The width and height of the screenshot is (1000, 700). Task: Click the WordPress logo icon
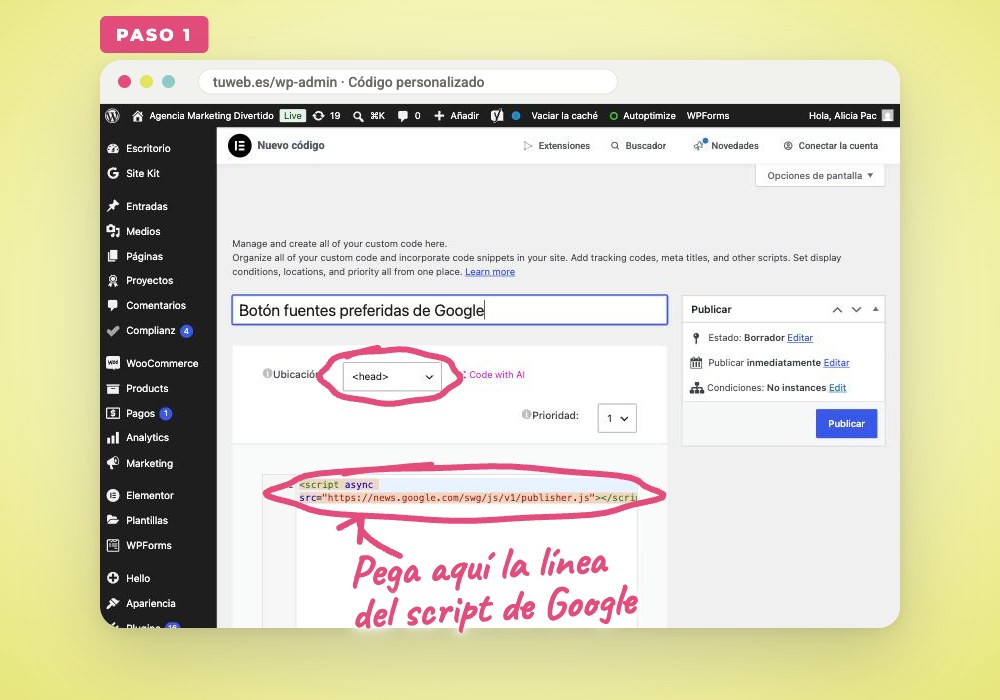tap(112, 115)
